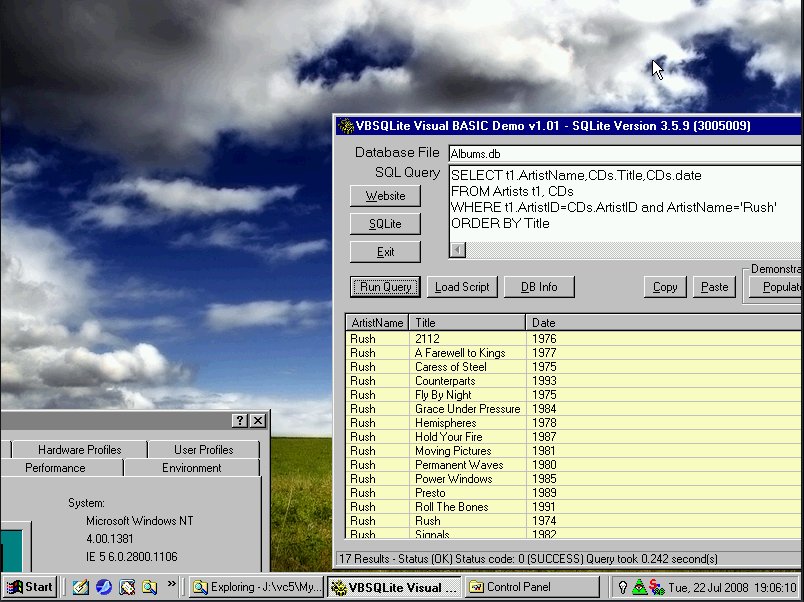
Task: Select the A Farewell to Kings row
Action: [573, 353]
